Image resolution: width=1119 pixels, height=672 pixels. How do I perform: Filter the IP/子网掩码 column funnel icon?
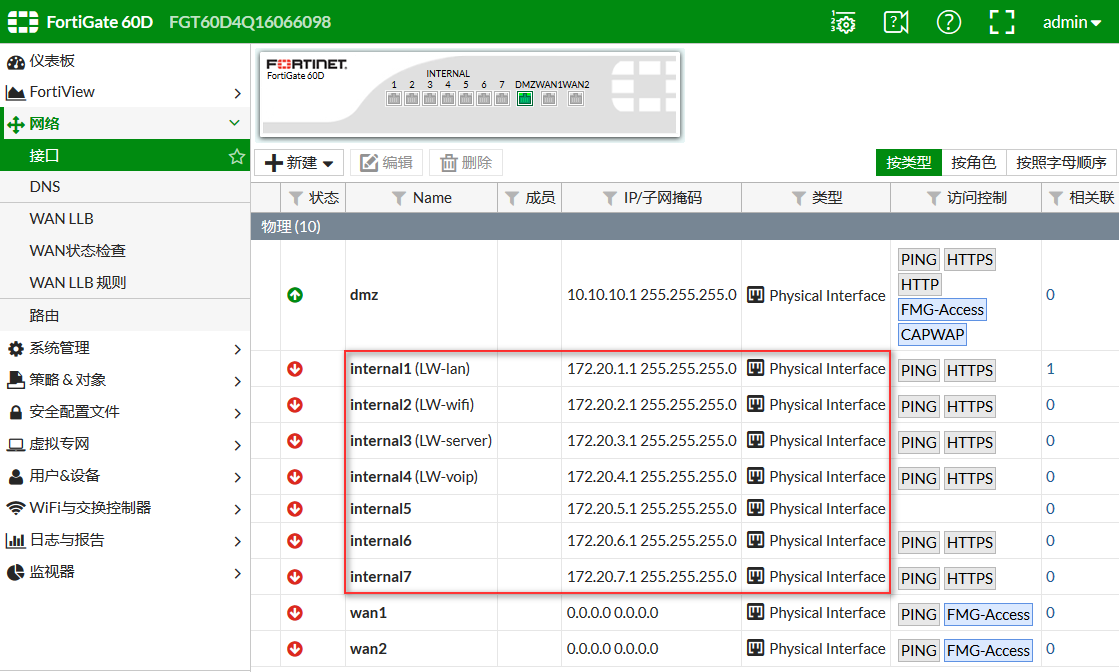pyautogui.click(x=609, y=198)
